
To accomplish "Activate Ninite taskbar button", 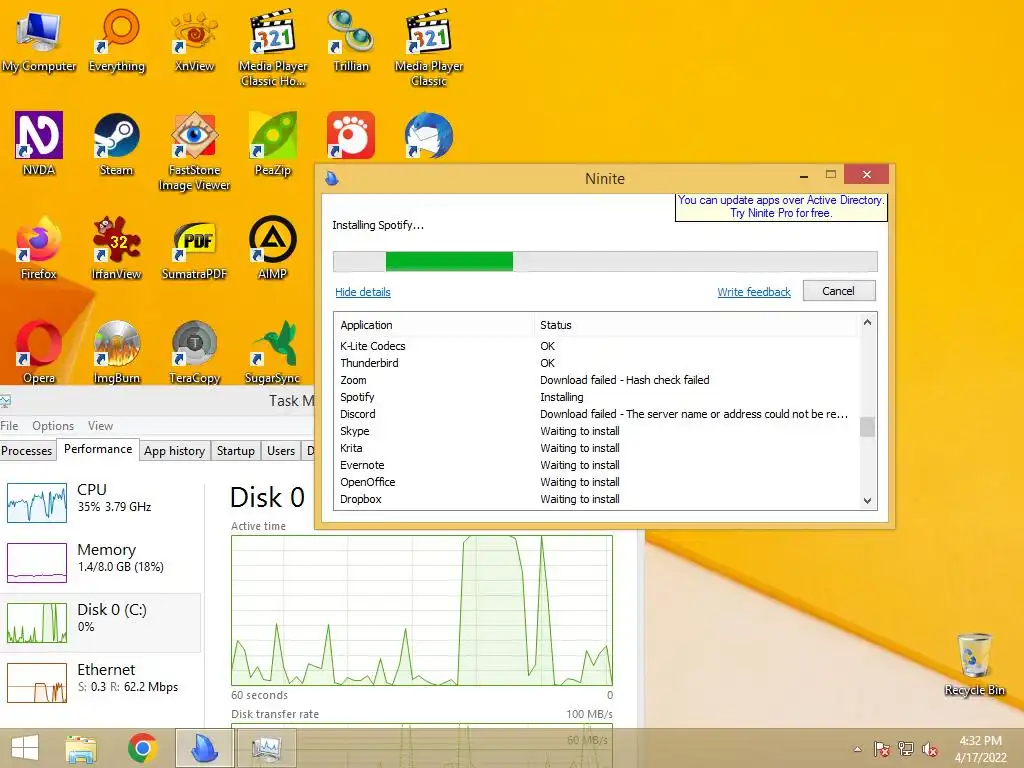I will coord(204,748).
